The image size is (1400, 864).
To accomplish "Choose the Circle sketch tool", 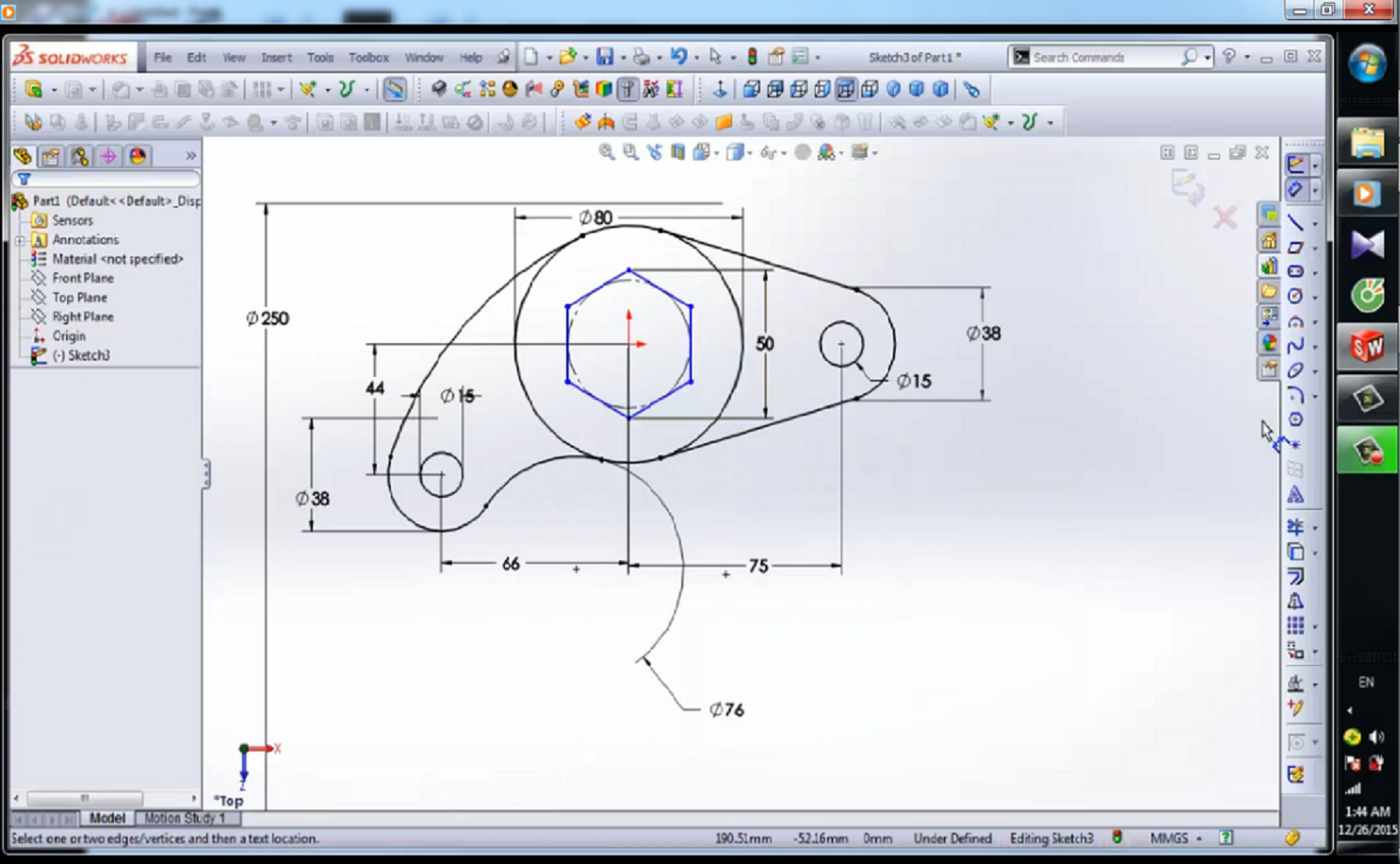I will click(1295, 296).
